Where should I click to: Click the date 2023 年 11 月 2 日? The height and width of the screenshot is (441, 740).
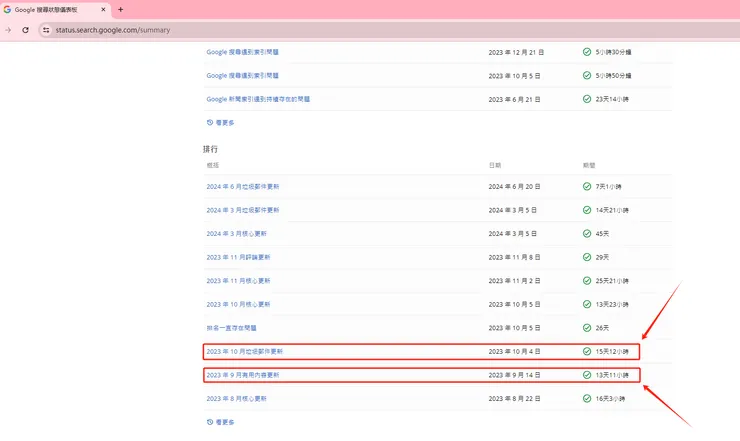(514, 281)
